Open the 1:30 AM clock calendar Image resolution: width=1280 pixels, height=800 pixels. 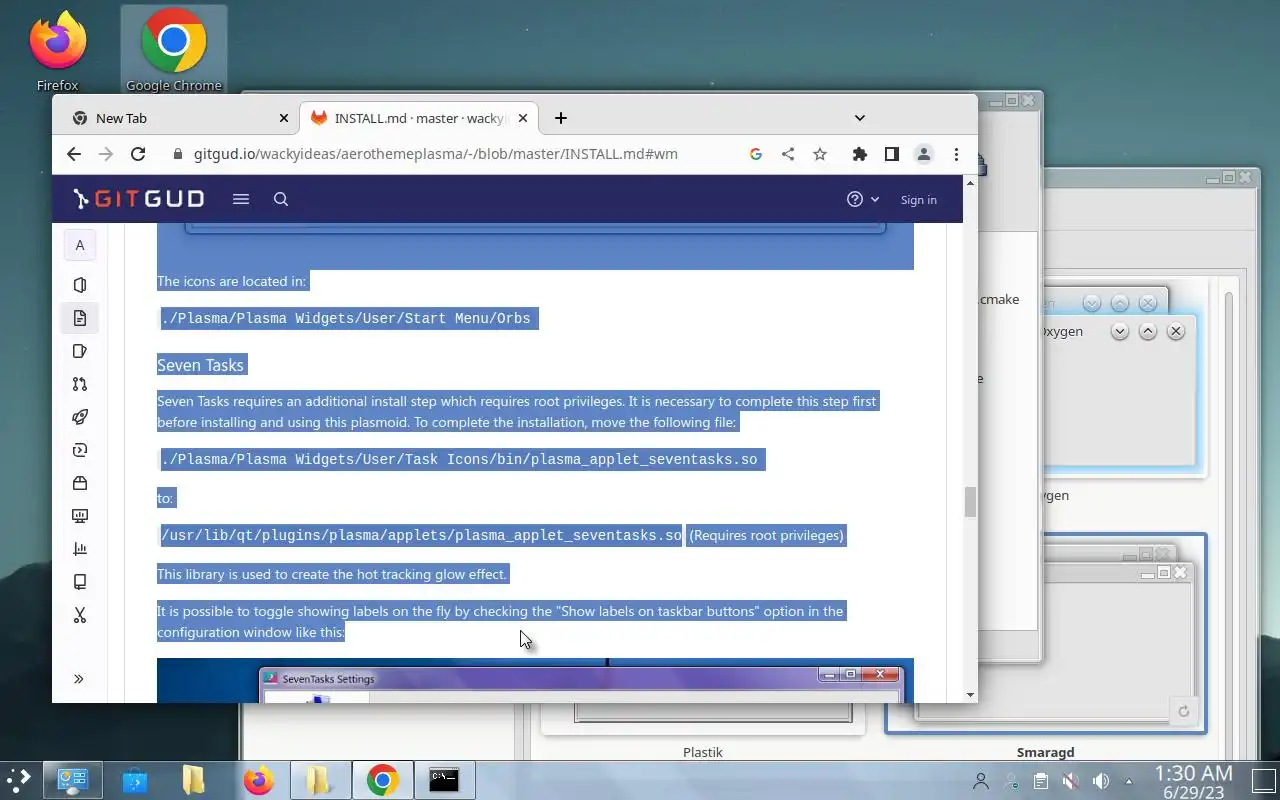coord(1193,781)
